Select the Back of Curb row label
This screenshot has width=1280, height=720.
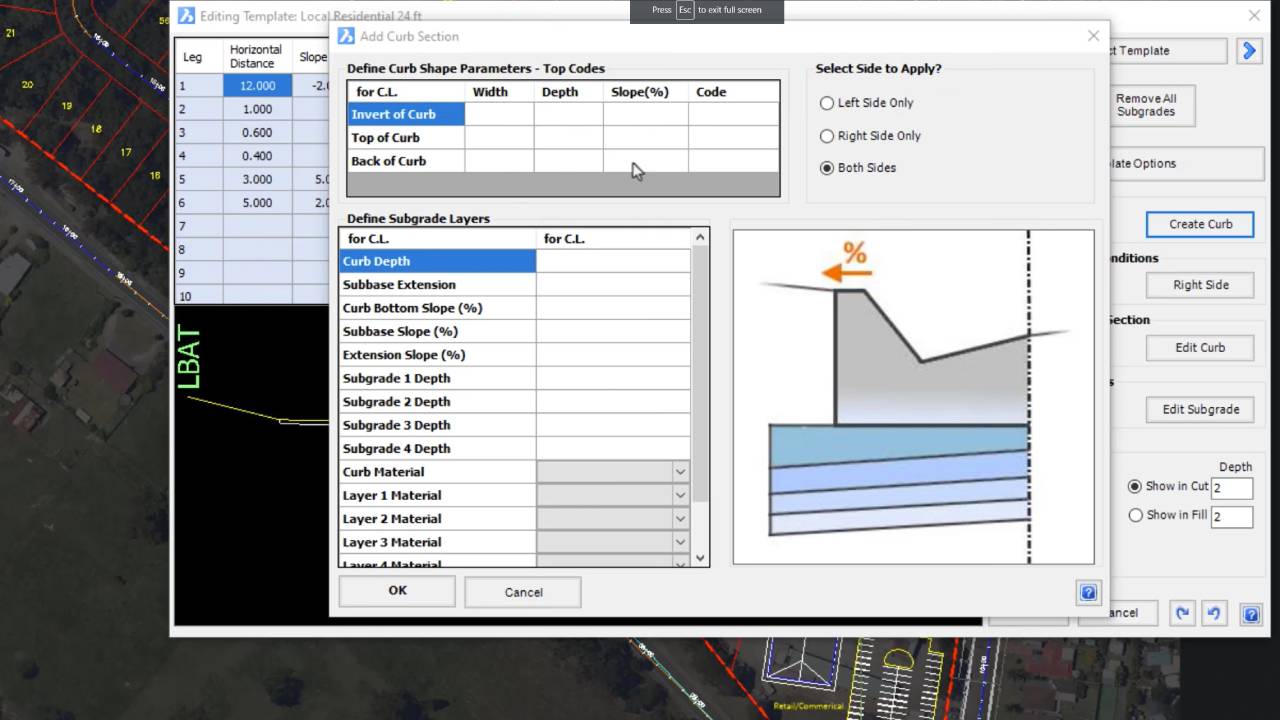point(406,161)
